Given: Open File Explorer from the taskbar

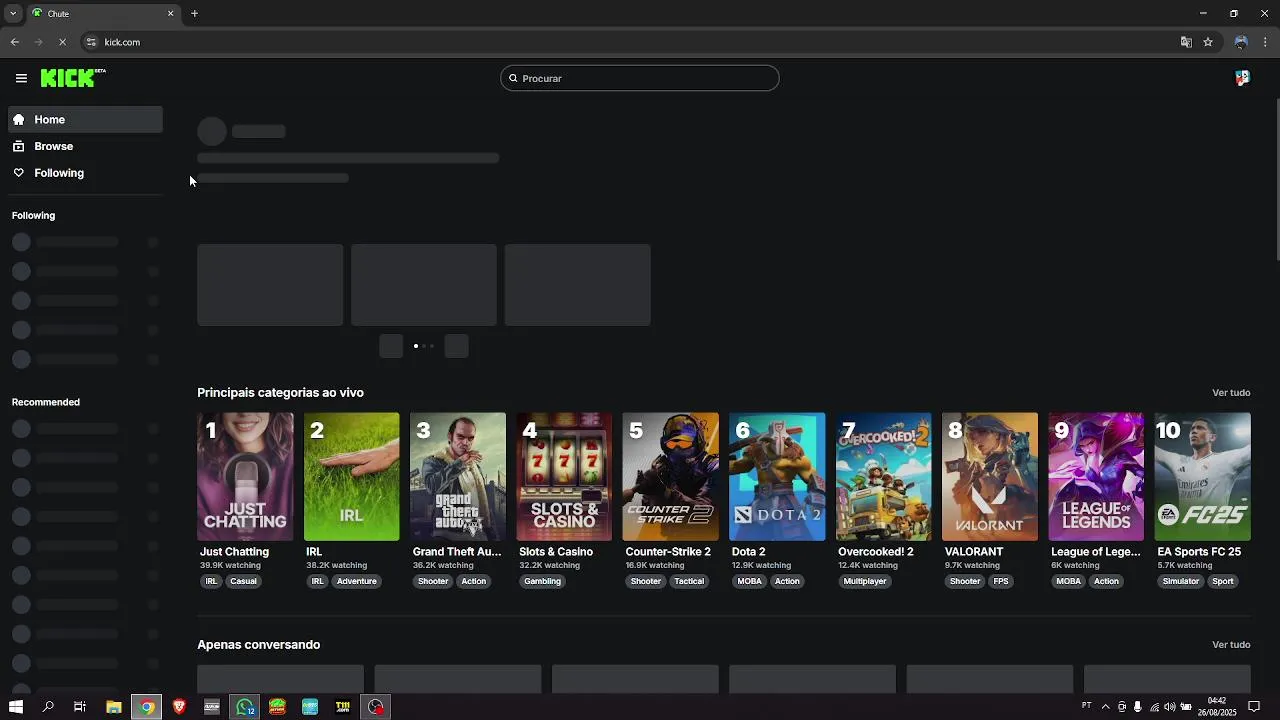Looking at the screenshot, I should (x=114, y=707).
